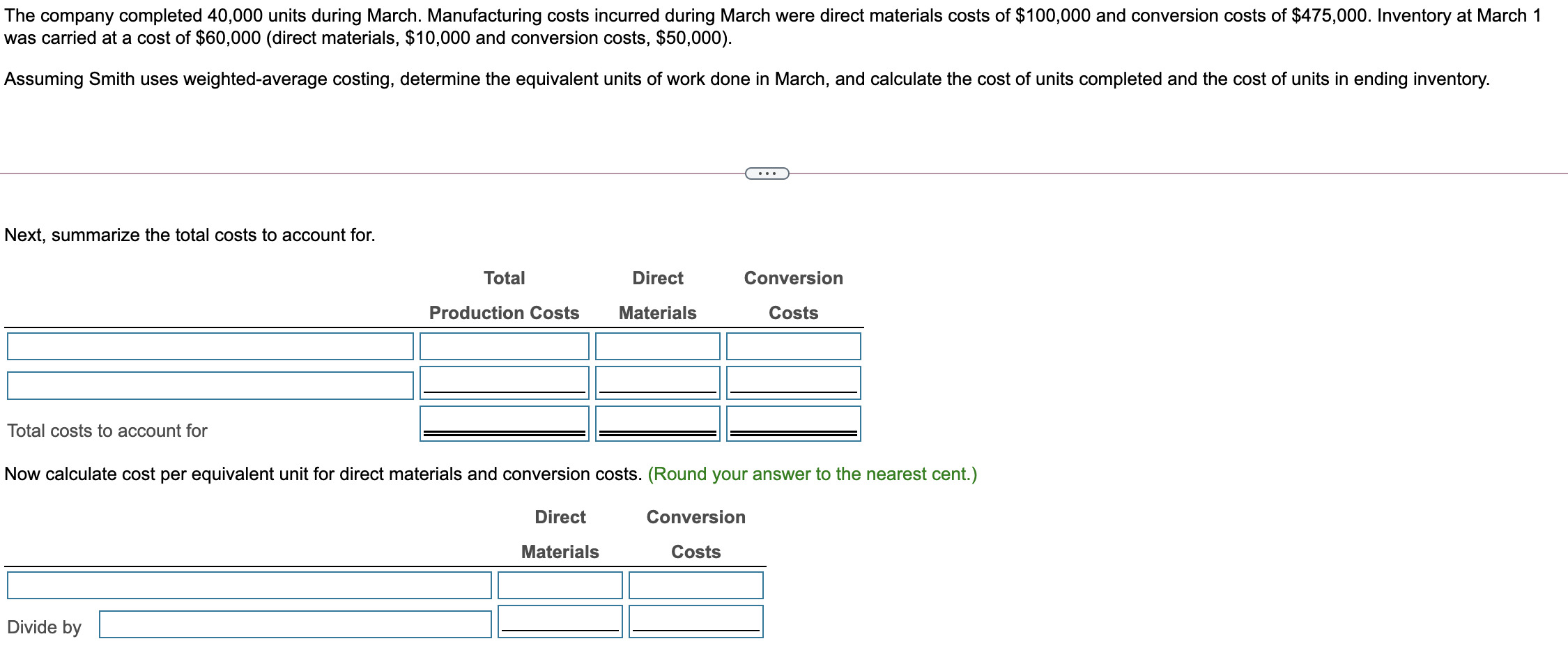
Task: Select second row label field in cost summary
Action: (210, 385)
